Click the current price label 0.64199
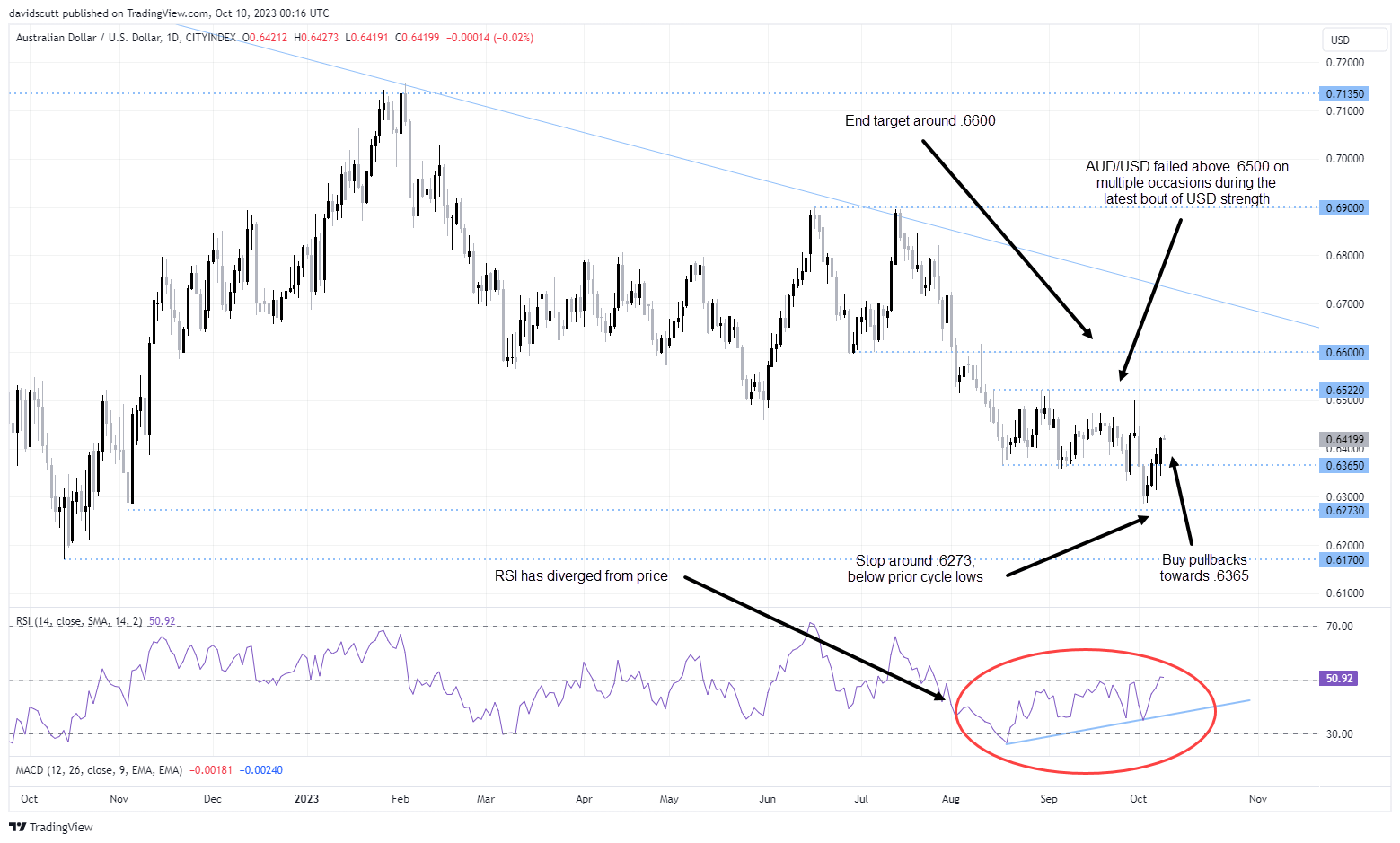The image size is (1400, 843). pyautogui.click(x=1344, y=440)
